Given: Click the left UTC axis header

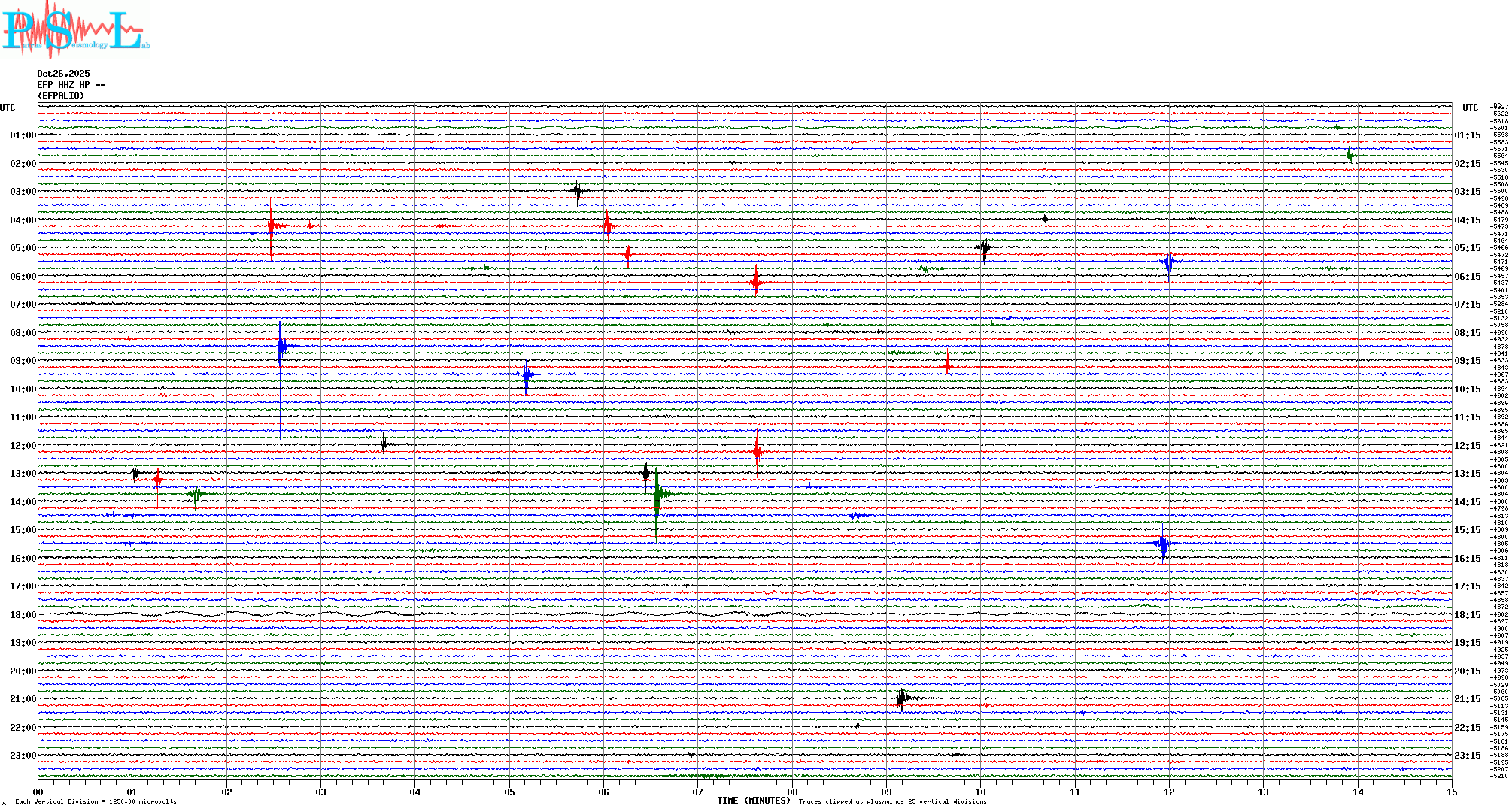Looking at the screenshot, I should click(8, 108).
